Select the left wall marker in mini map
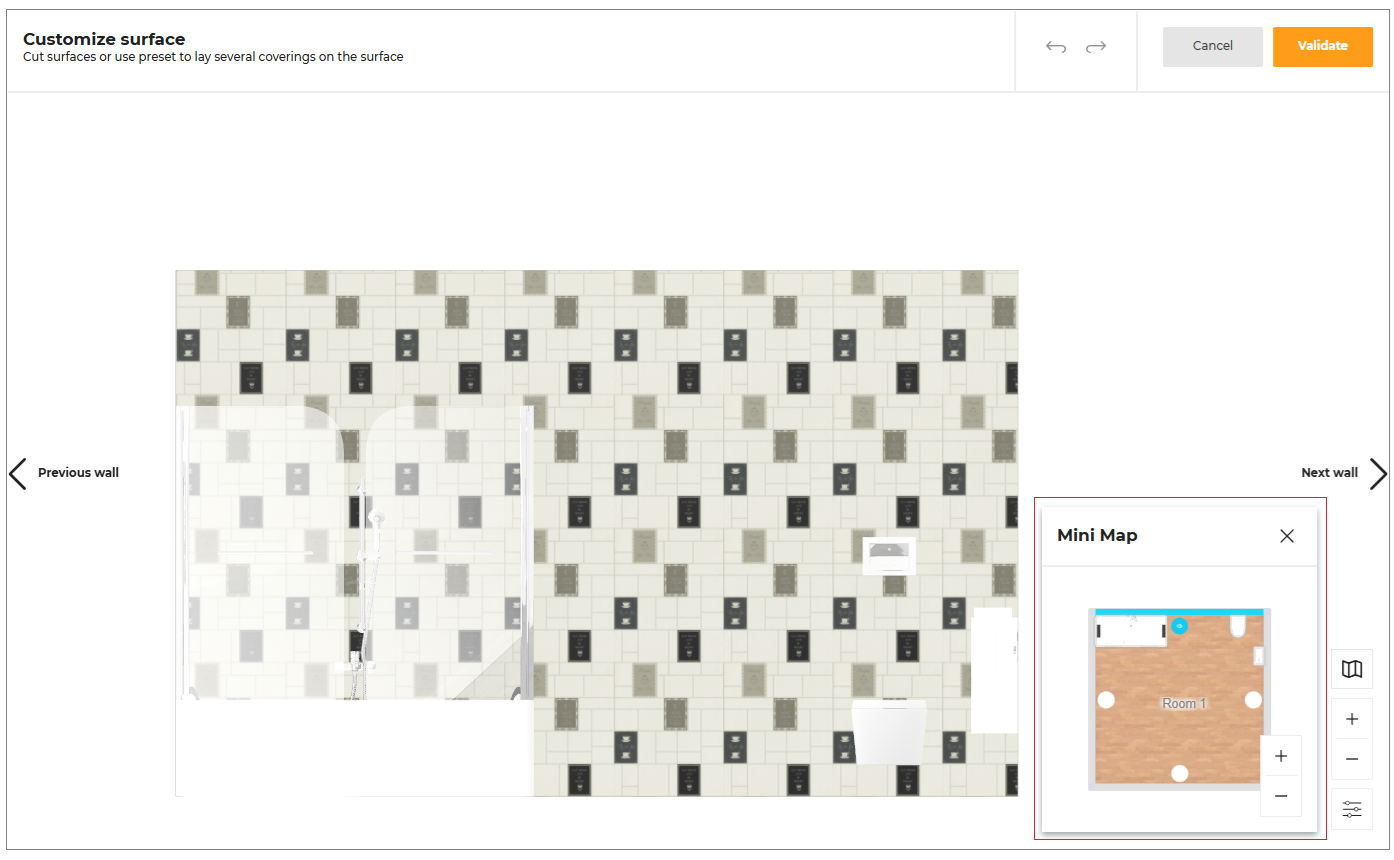Screen dimensions: 1394x860 (x=1106, y=700)
